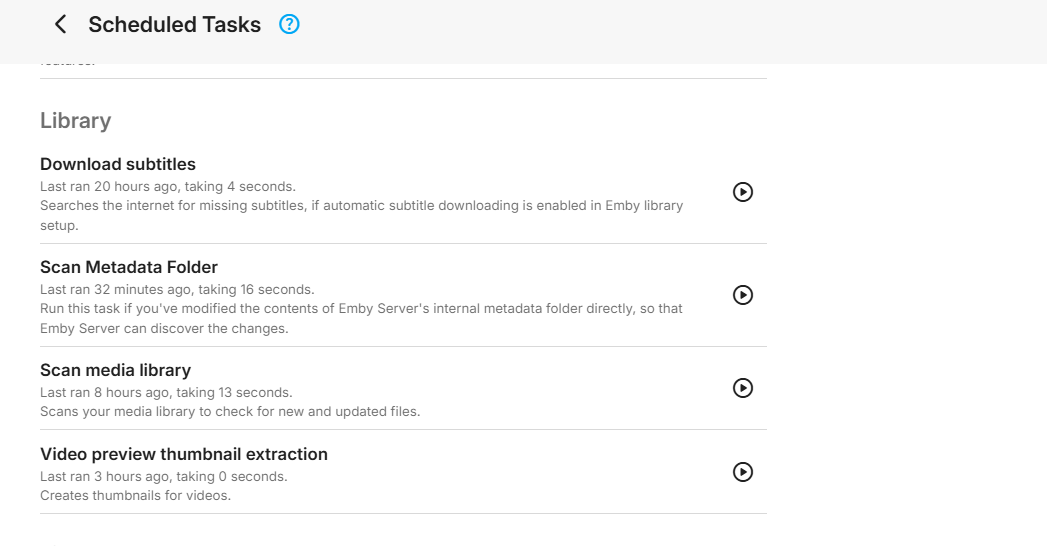Run the Download subtitles task
Screen dimensions: 1047x546
pos(743,192)
